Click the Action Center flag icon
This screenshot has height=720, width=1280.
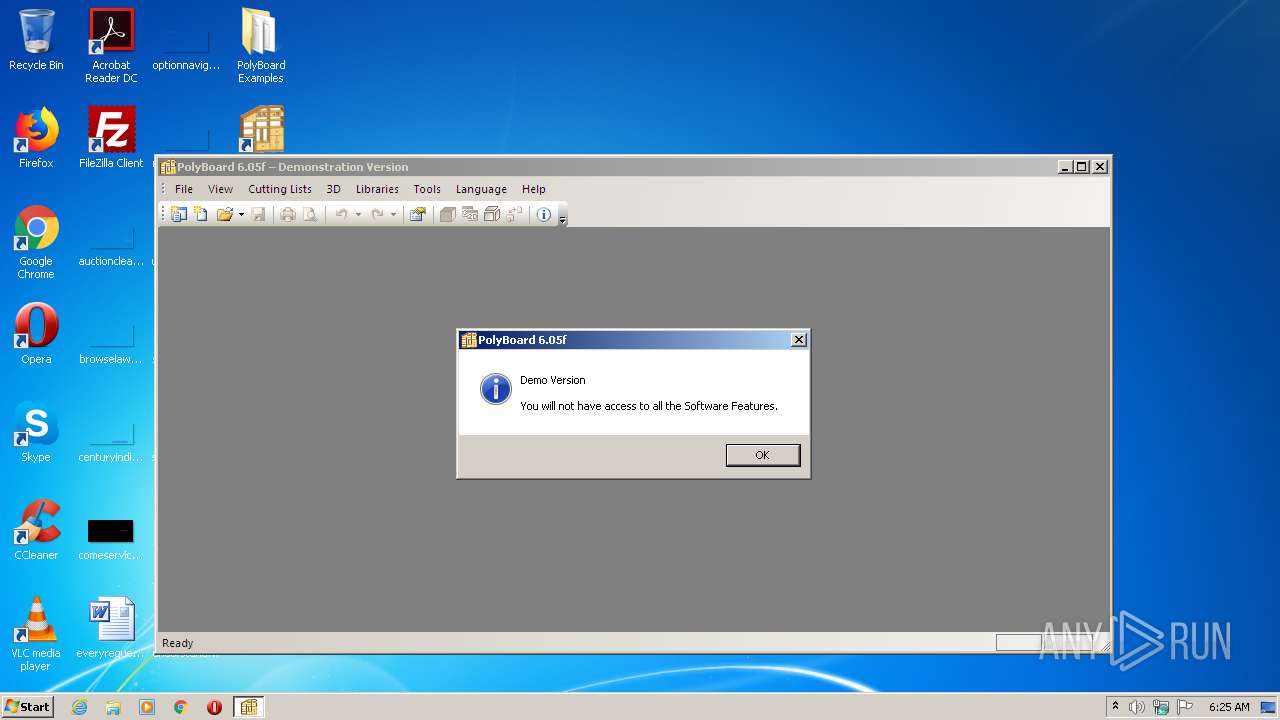1185,707
